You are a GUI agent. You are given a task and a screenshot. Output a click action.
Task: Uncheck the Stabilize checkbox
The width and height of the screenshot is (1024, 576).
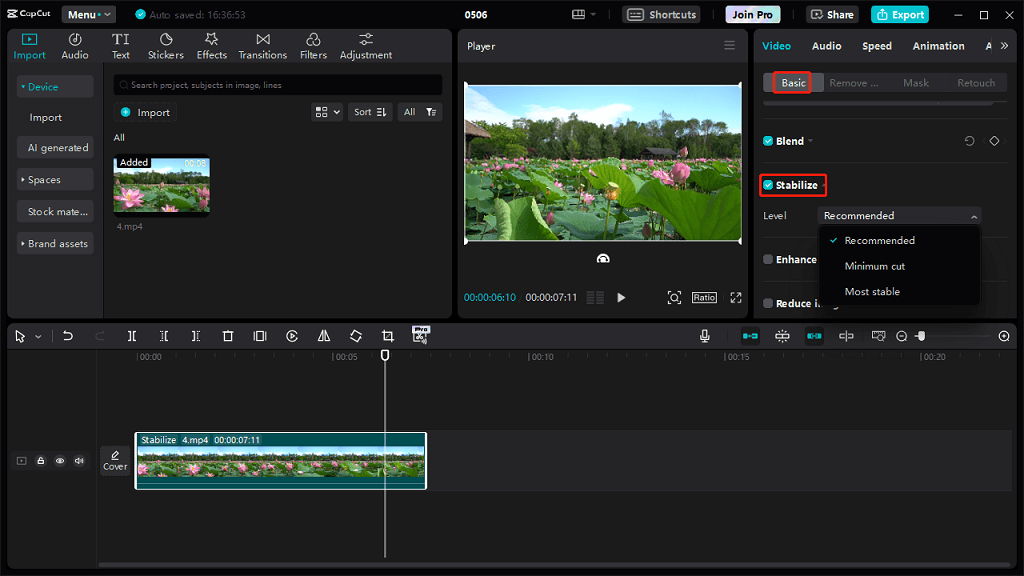768,185
